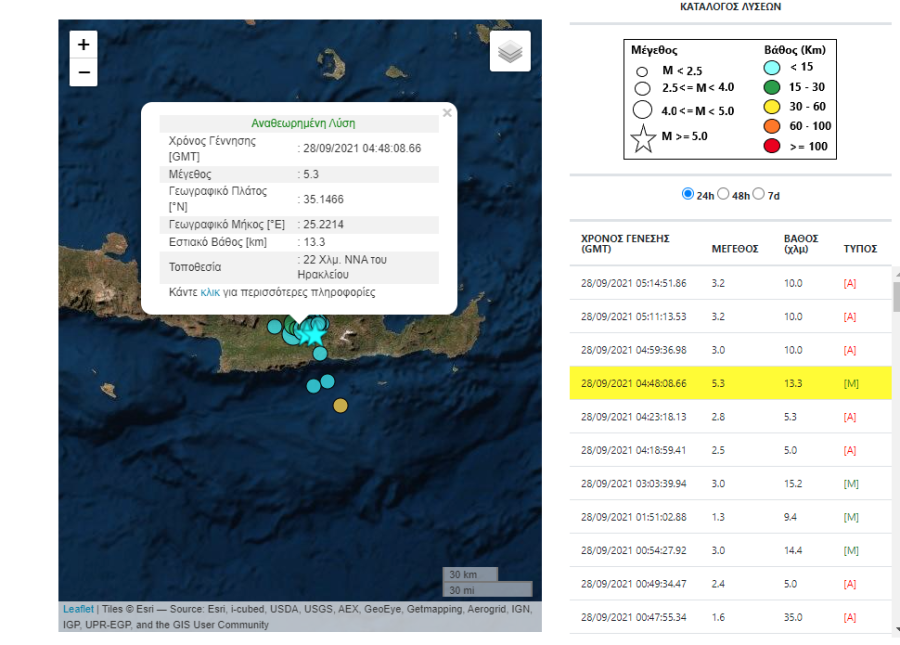
Task: Click the ΒΑΘΟΣ column header
Action: 800,243
